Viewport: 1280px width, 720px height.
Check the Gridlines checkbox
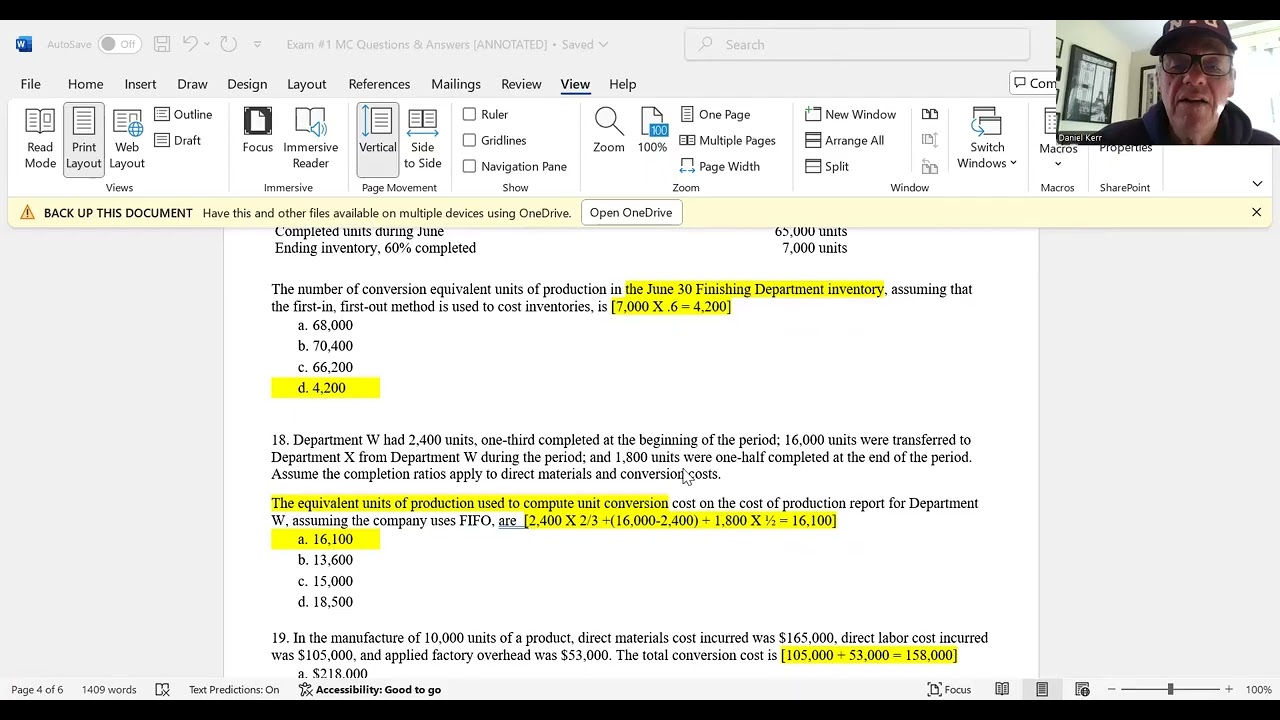(469, 140)
